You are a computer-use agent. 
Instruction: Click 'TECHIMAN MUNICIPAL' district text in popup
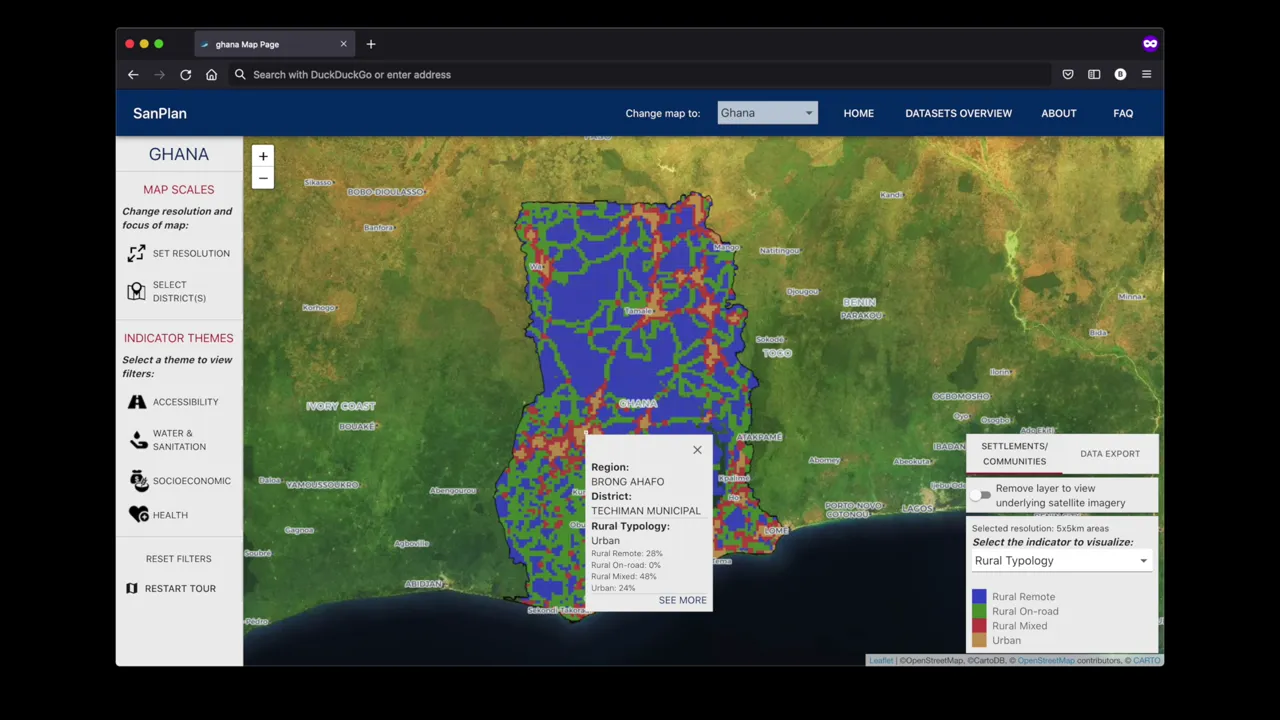(x=646, y=511)
